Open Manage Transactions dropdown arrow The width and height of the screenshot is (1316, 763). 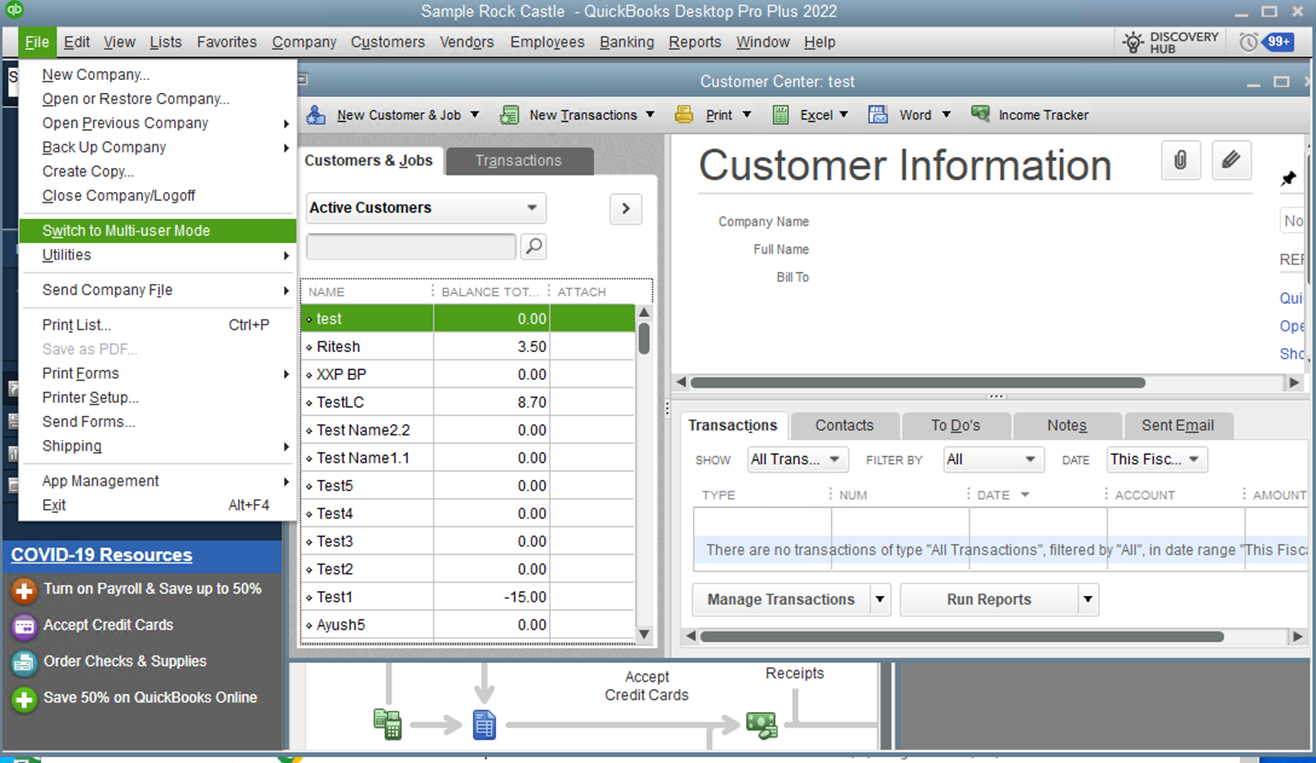(880, 600)
